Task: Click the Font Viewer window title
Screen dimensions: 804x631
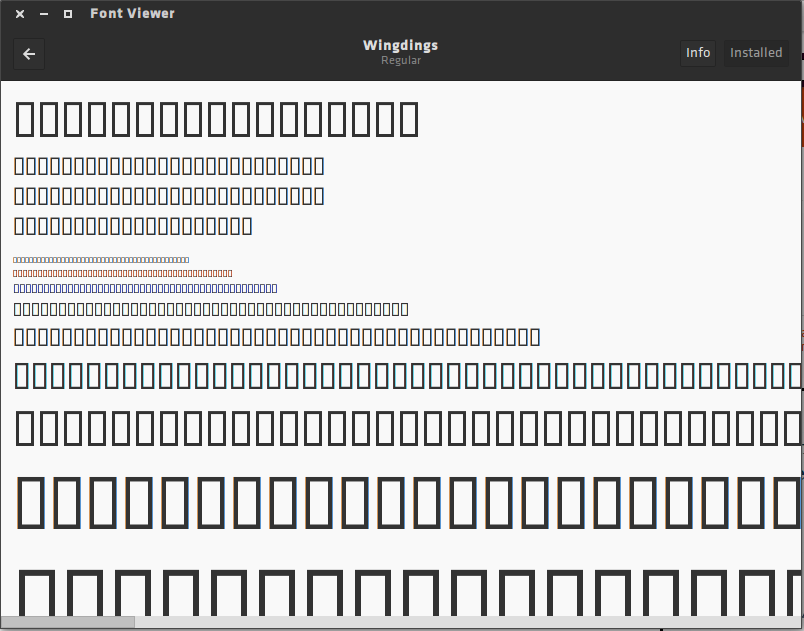Action: (x=132, y=13)
